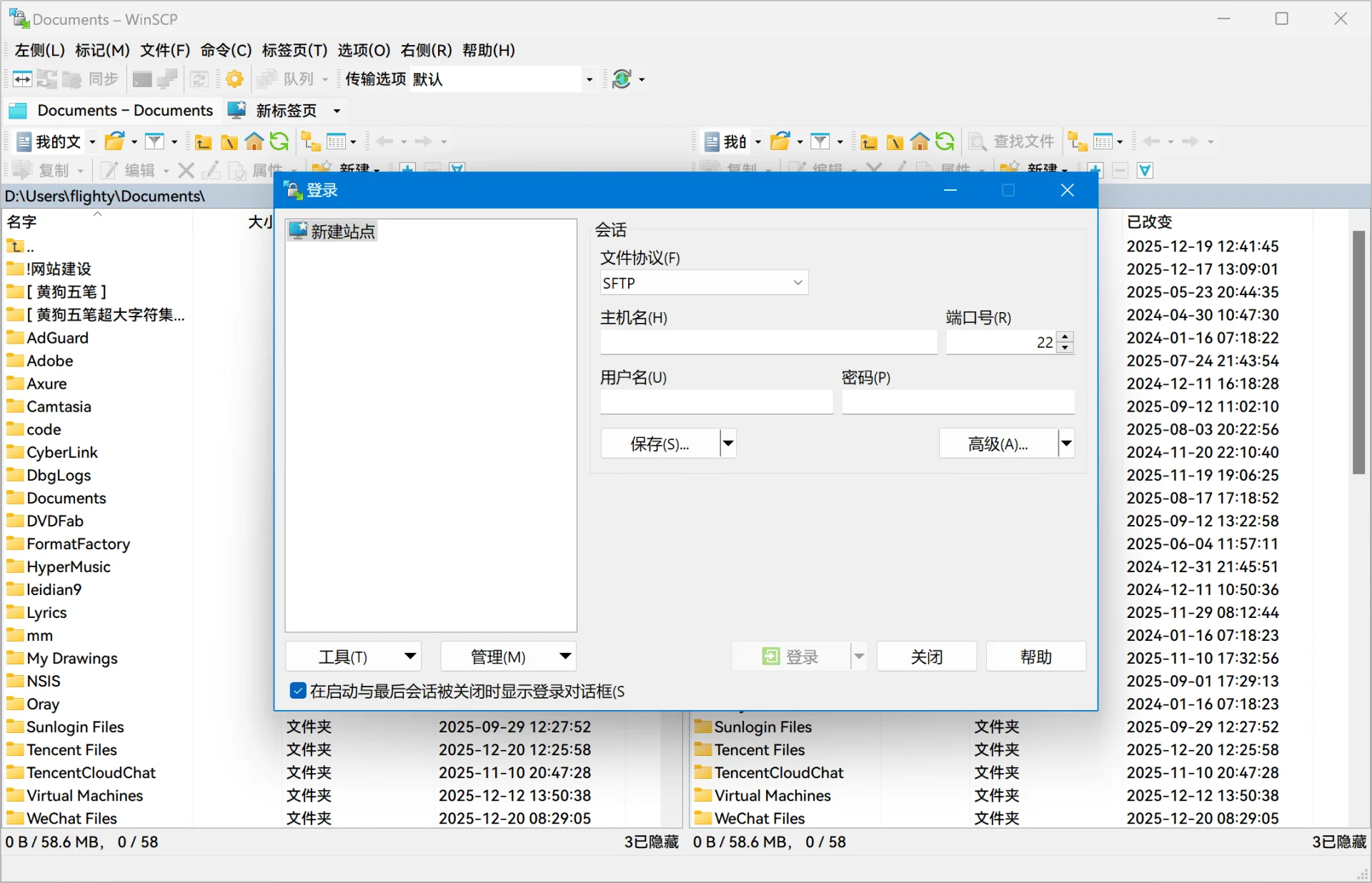Click the 主机名 hostname input field
The height and width of the screenshot is (883, 1372).
768,341
